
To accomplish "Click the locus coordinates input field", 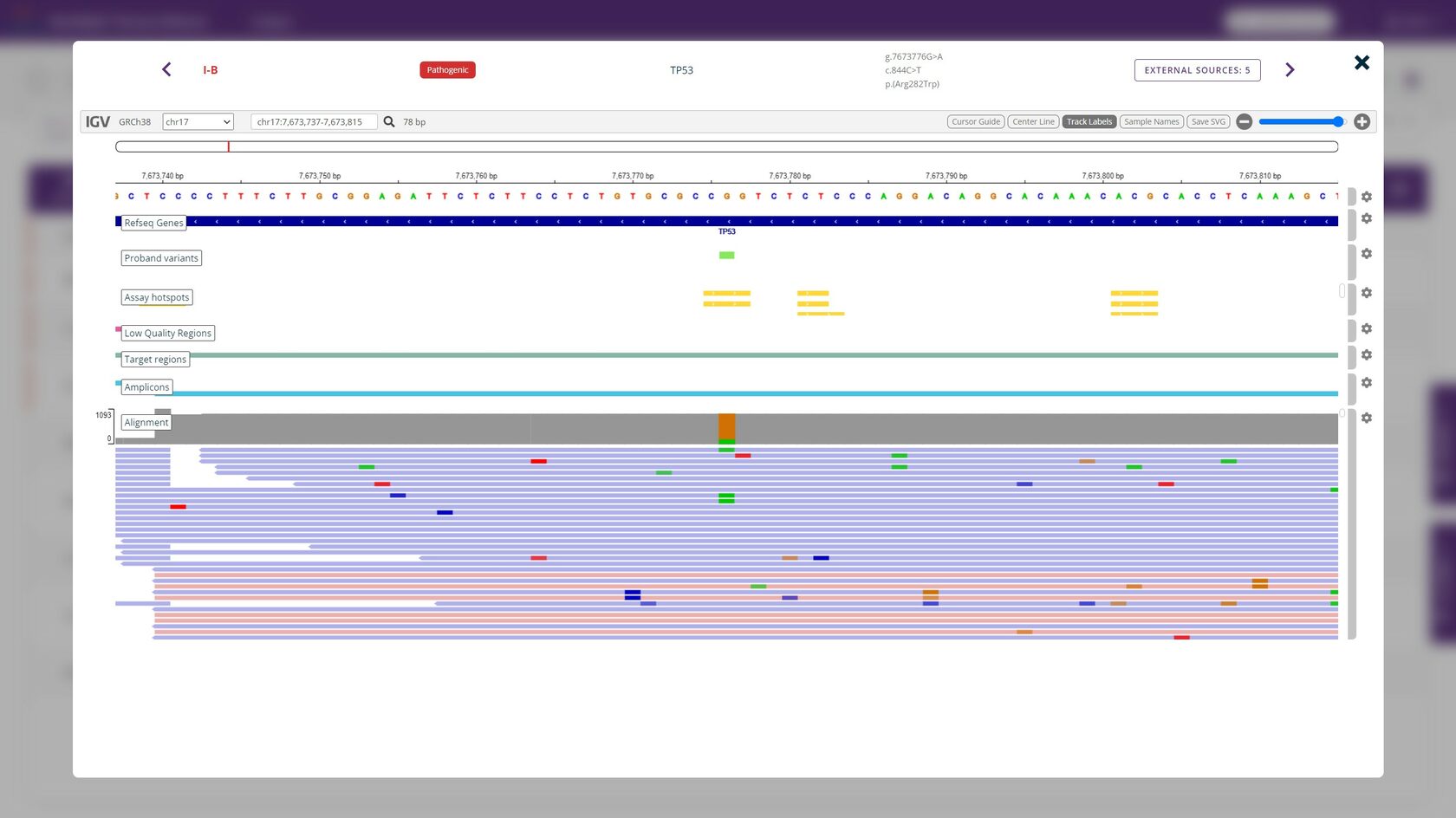I will point(313,122).
